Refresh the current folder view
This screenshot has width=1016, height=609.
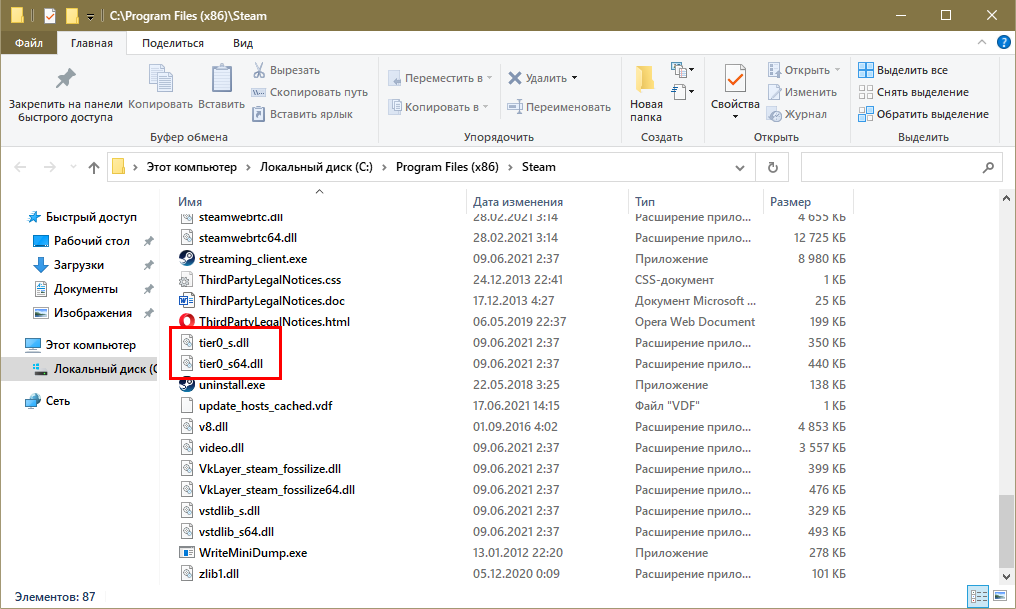point(772,167)
